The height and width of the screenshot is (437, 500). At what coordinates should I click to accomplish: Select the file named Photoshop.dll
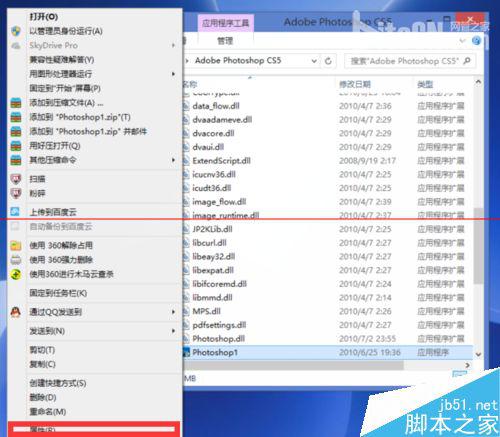pyautogui.click(x=219, y=339)
